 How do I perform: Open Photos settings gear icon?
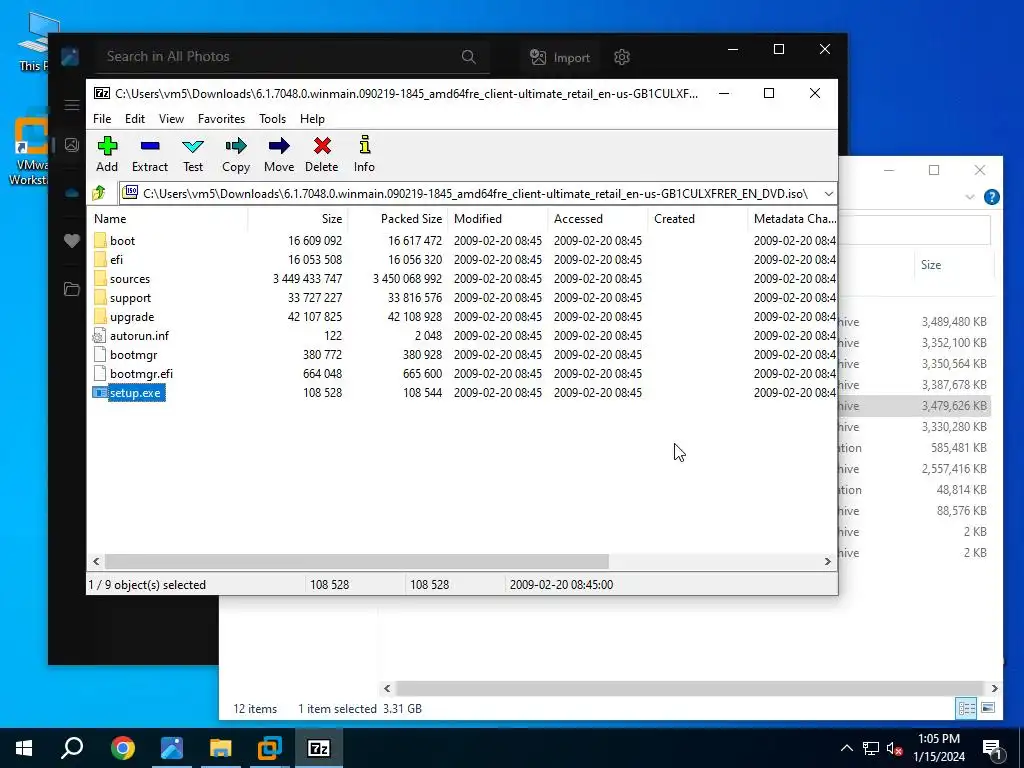[622, 57]
